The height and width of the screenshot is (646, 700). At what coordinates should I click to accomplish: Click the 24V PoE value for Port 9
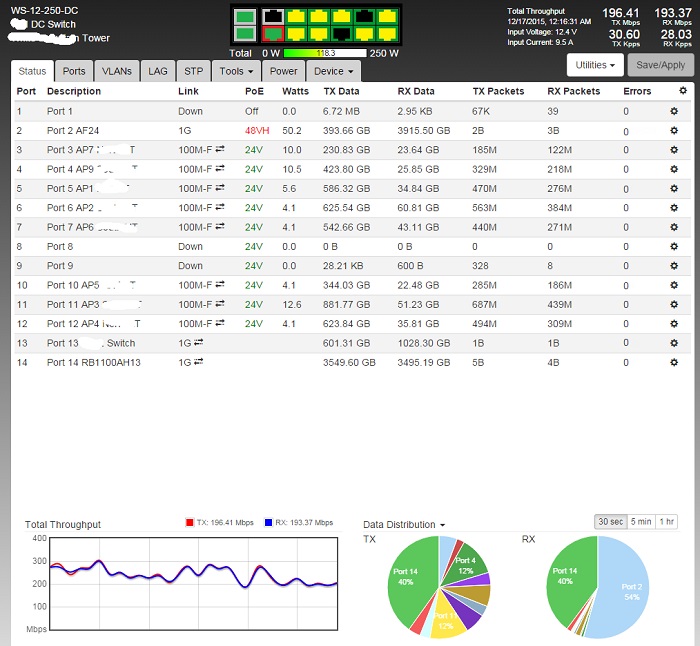[x=254, y=266]
